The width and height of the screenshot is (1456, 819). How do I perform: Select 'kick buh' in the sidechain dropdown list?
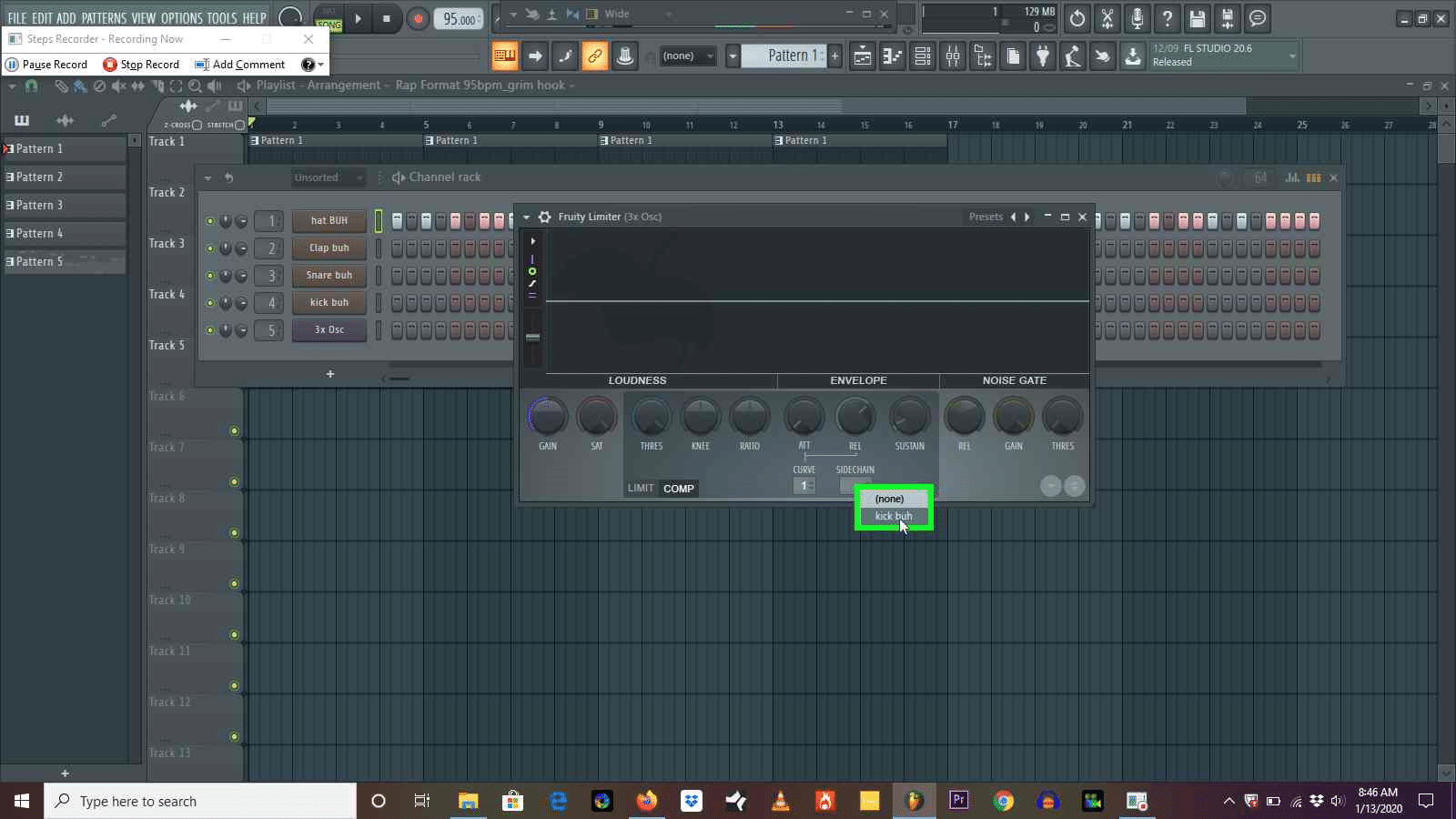pos(894,516)
